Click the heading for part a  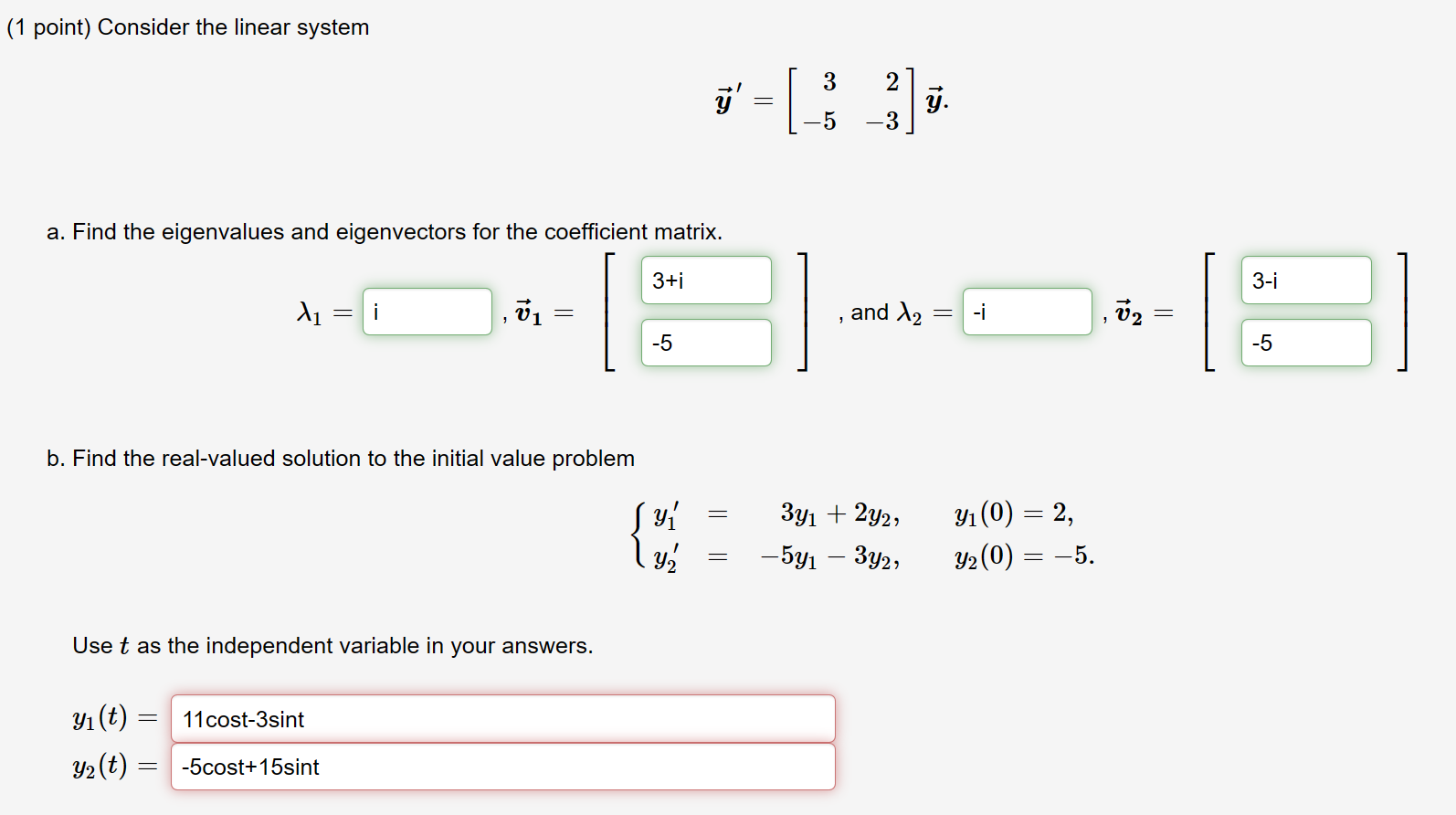pyautogui.click(x=384, y=231)
